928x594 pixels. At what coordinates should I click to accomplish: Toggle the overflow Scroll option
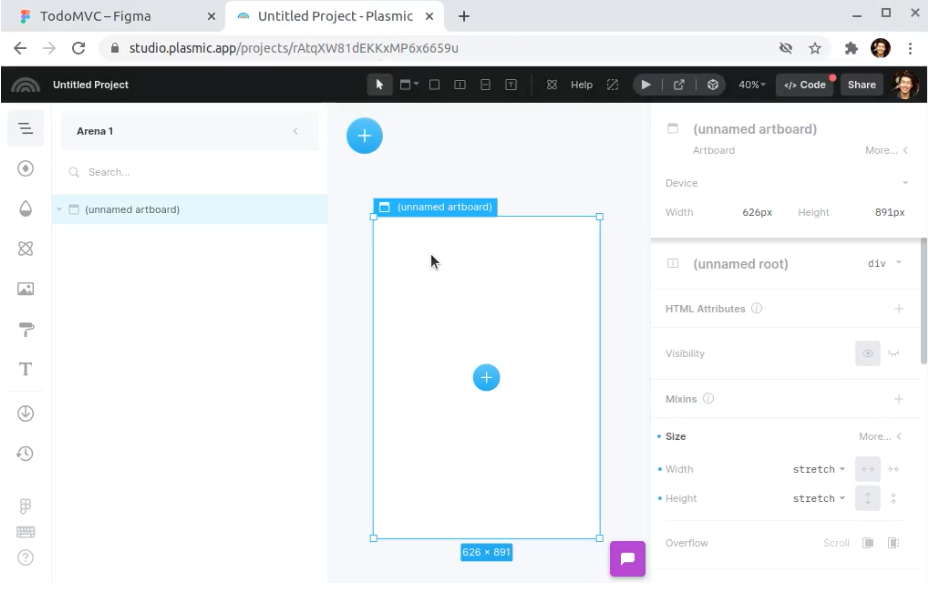(835, 543)
